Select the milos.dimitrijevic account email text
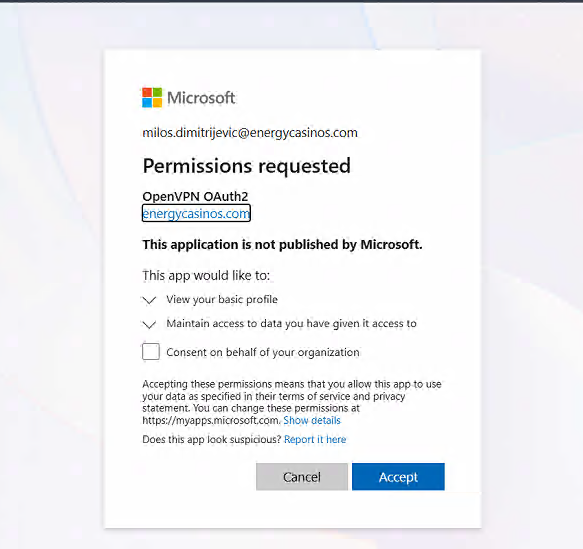 (x=250, y=133)
